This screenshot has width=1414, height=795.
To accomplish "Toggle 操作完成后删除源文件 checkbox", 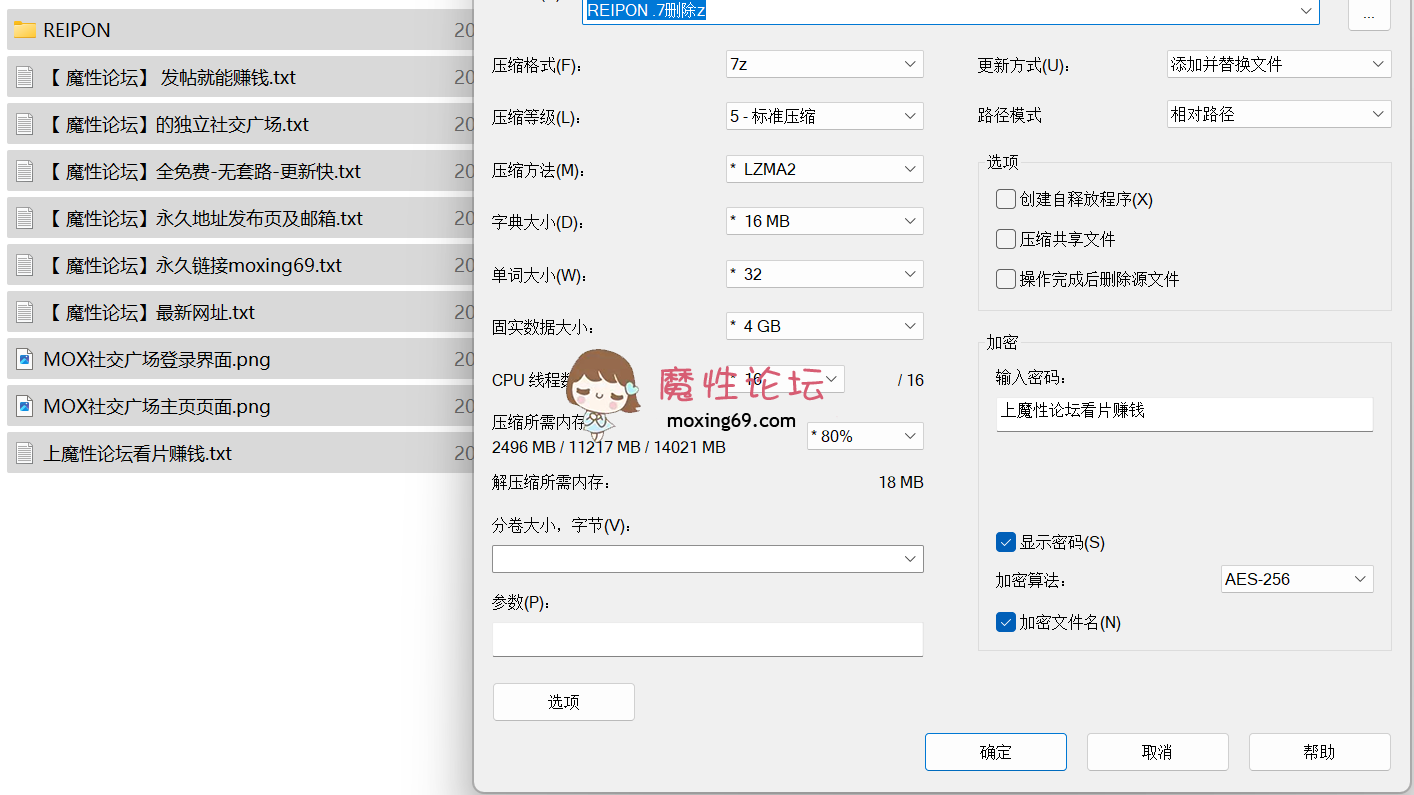I will point(1006,279).
